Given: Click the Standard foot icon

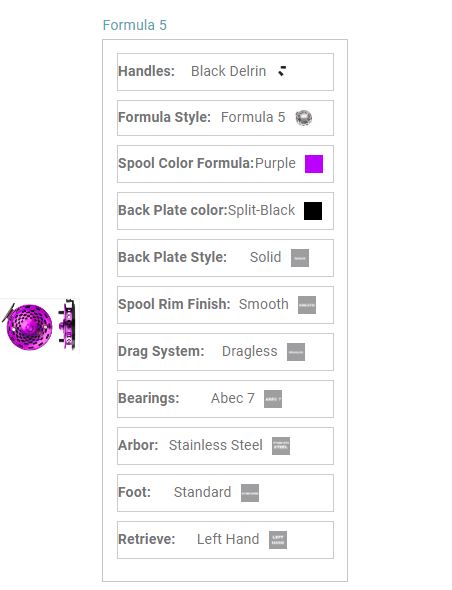Looking at the screenshot, I should tap(250, 493).
